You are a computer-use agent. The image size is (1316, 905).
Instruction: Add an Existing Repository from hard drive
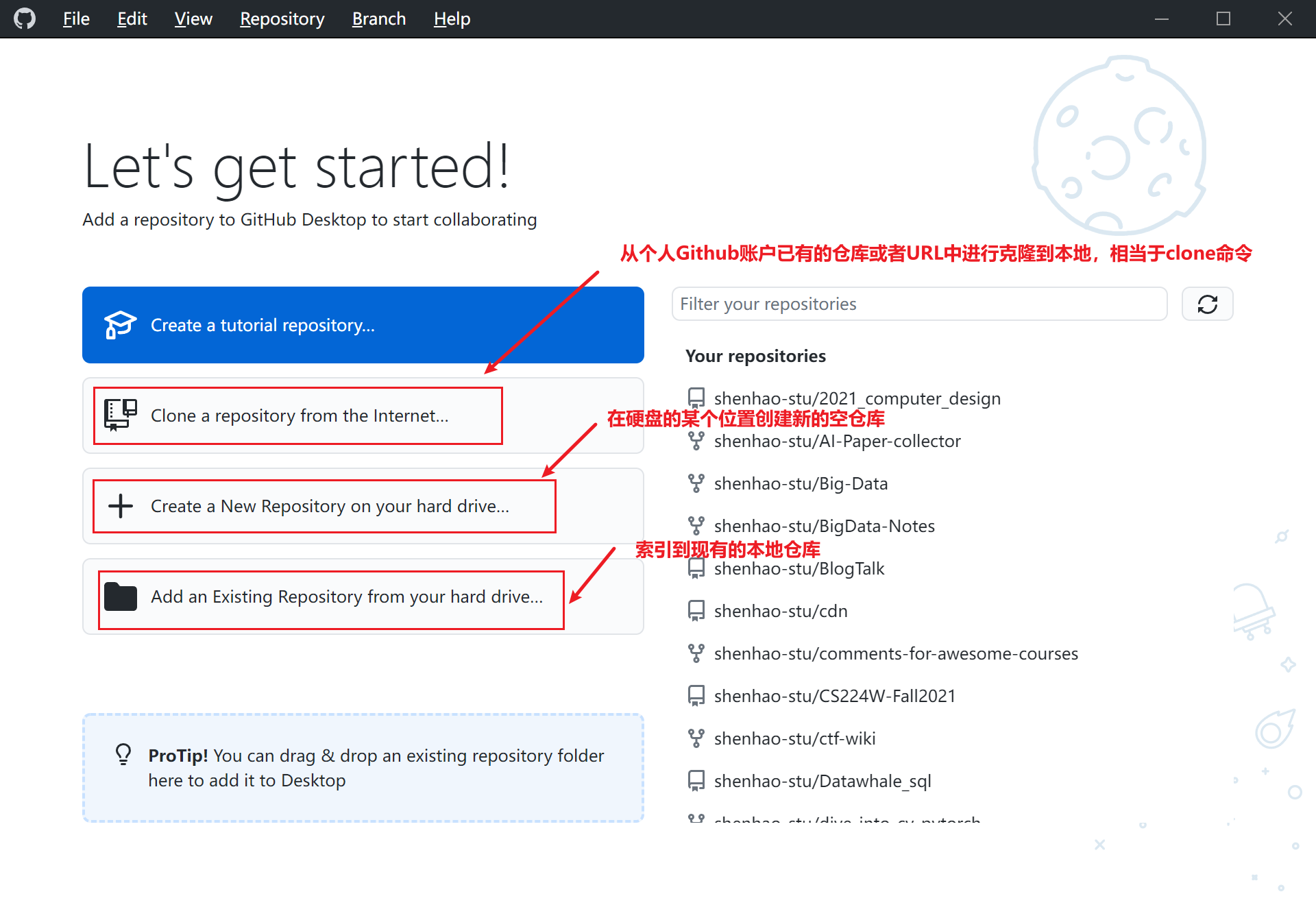[x=346, y=596]
